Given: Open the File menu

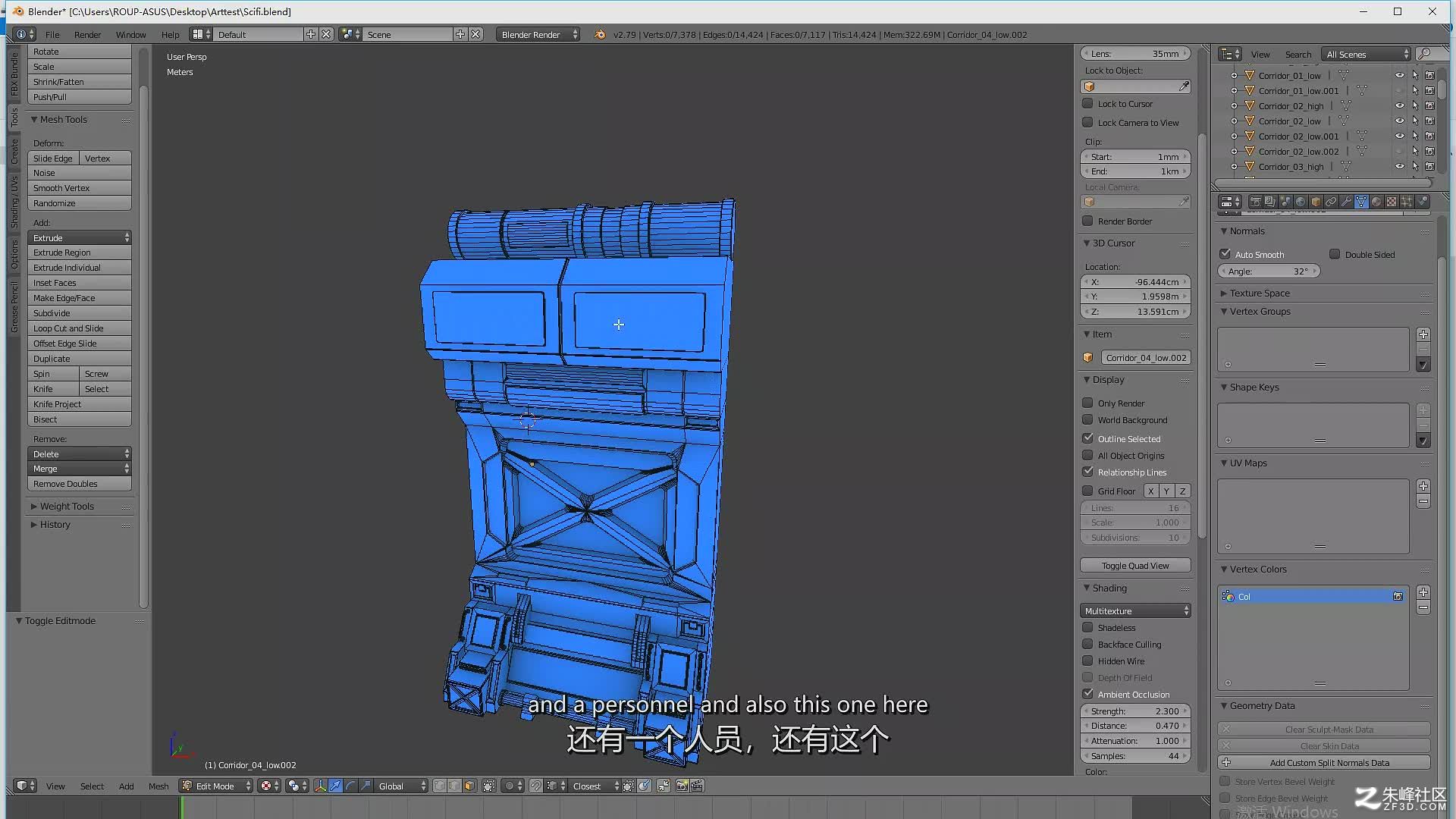Looking at the screenshot, I should [52, 35].
